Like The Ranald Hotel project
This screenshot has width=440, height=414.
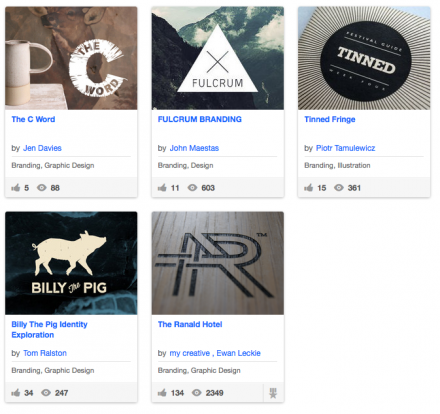[x=162, y=393]
